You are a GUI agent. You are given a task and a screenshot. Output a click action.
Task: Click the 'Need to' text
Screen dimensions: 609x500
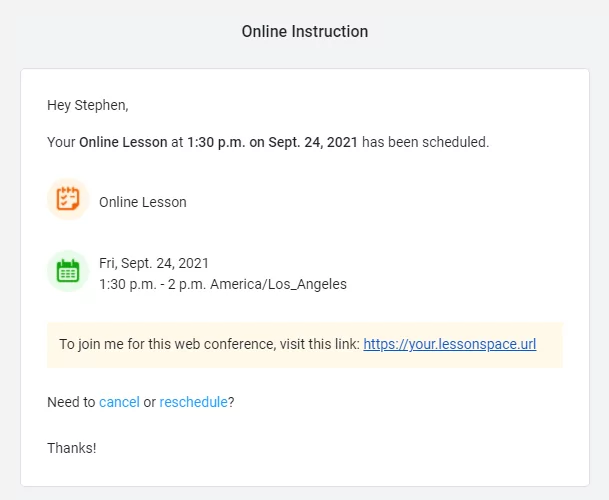coord(71,402)
